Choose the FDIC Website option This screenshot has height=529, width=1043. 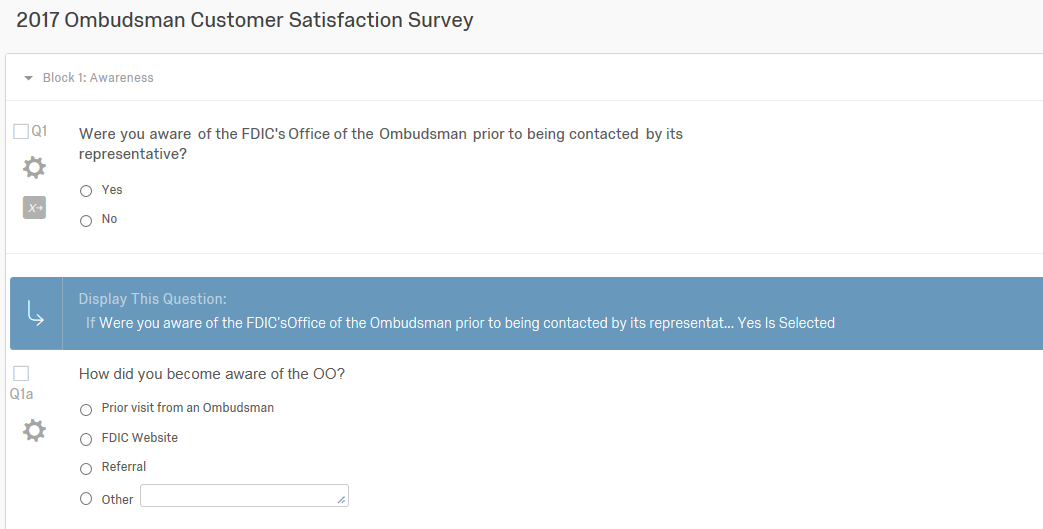86,439
